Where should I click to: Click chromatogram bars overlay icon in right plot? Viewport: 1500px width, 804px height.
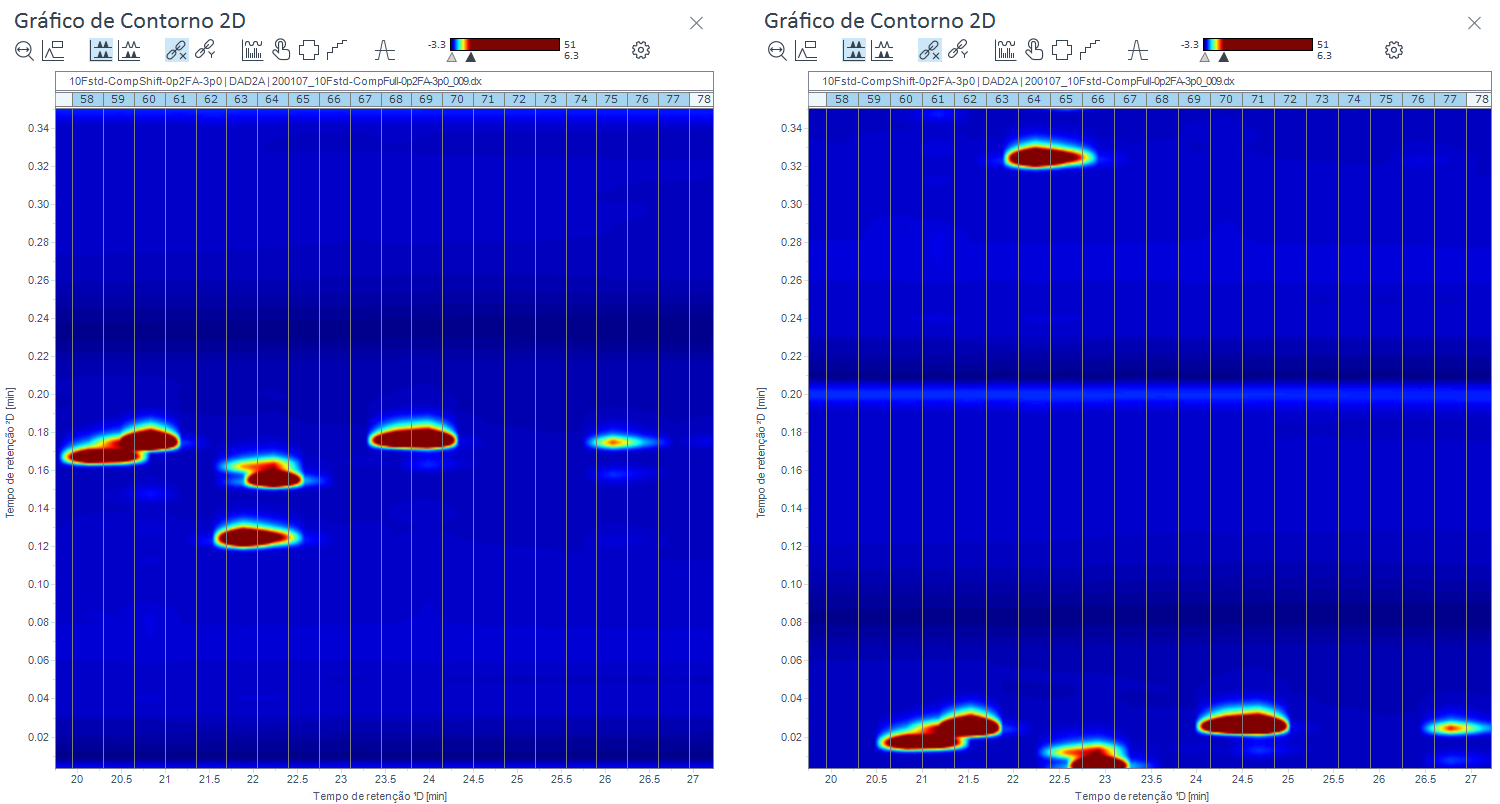pos(1005,49)
